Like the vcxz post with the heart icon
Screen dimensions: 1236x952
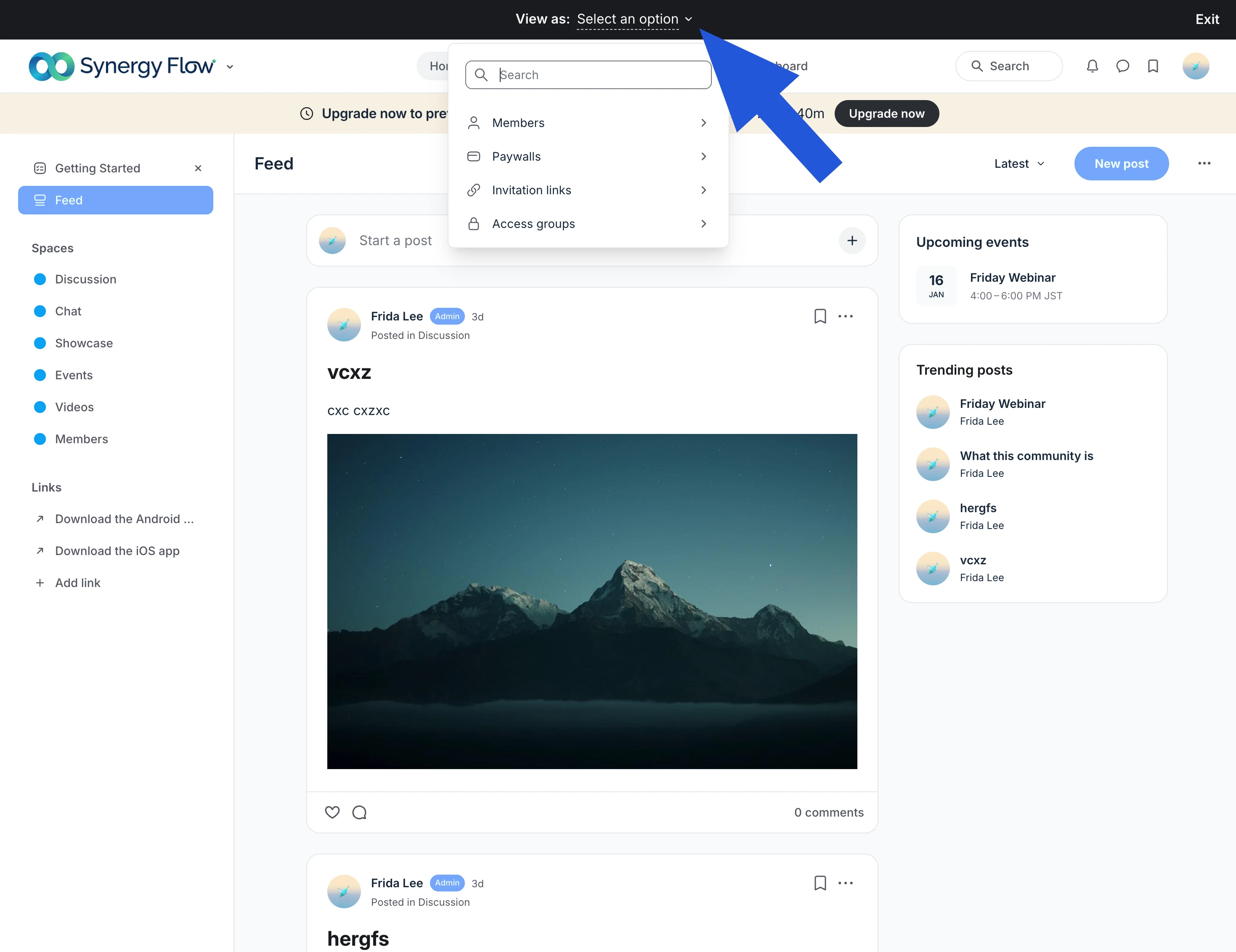click(332, 812)
